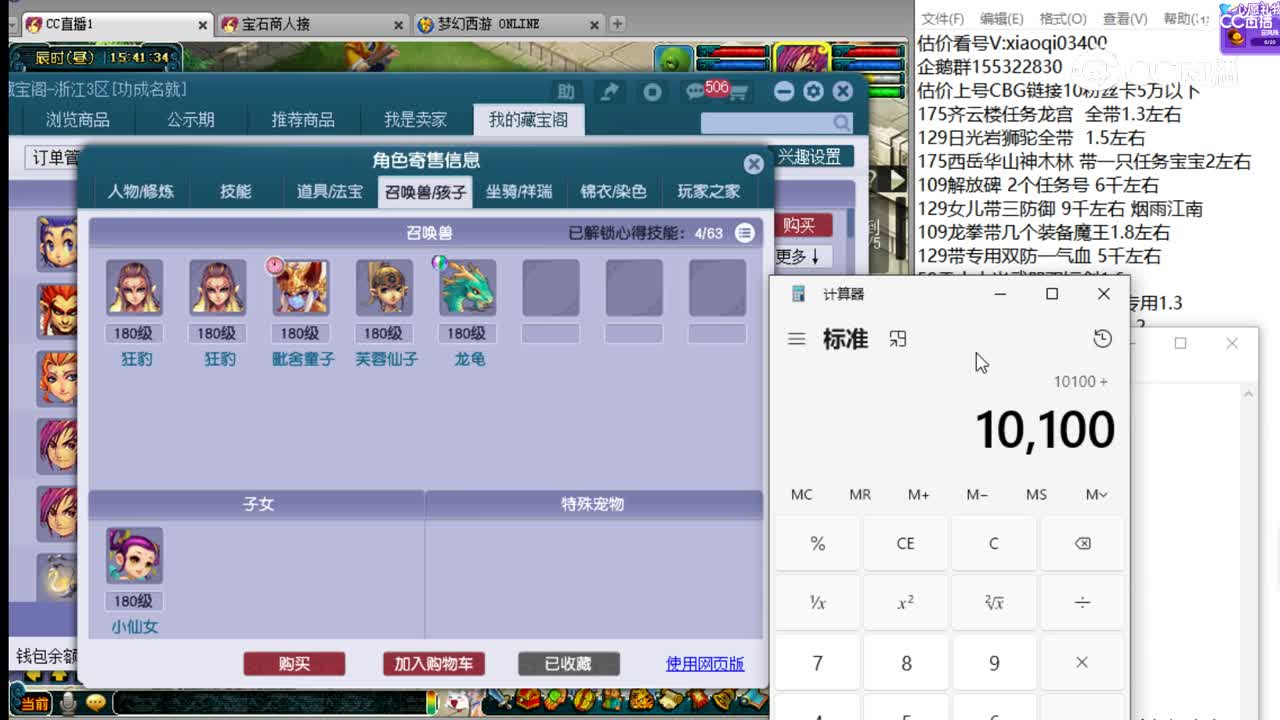Switch to 道具/法宝 tab
Image resolution: width=1280 pixels, height=720 pixels.
click(330, 191)
